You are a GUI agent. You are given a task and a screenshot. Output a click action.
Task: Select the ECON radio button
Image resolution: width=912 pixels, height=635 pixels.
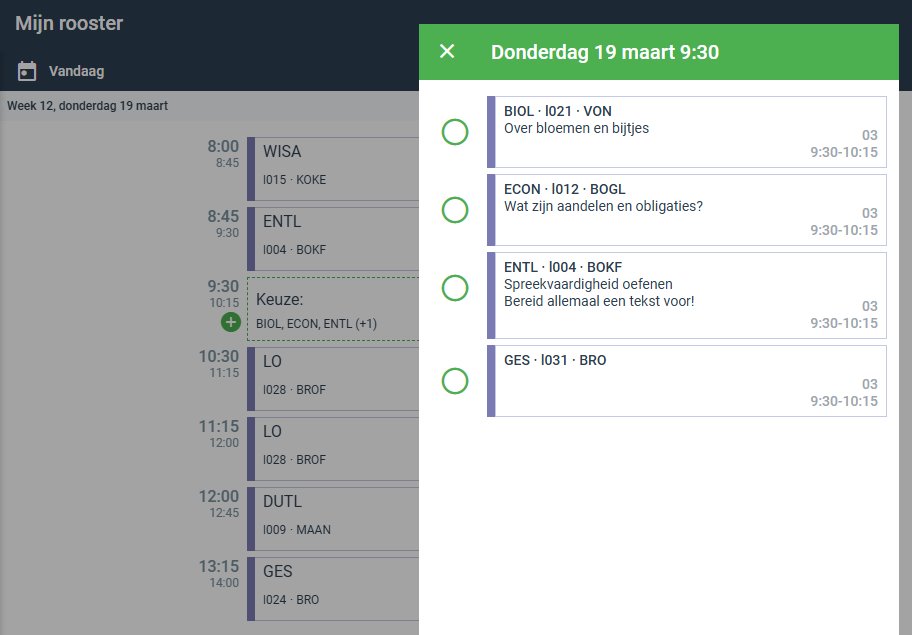[455, 210]
